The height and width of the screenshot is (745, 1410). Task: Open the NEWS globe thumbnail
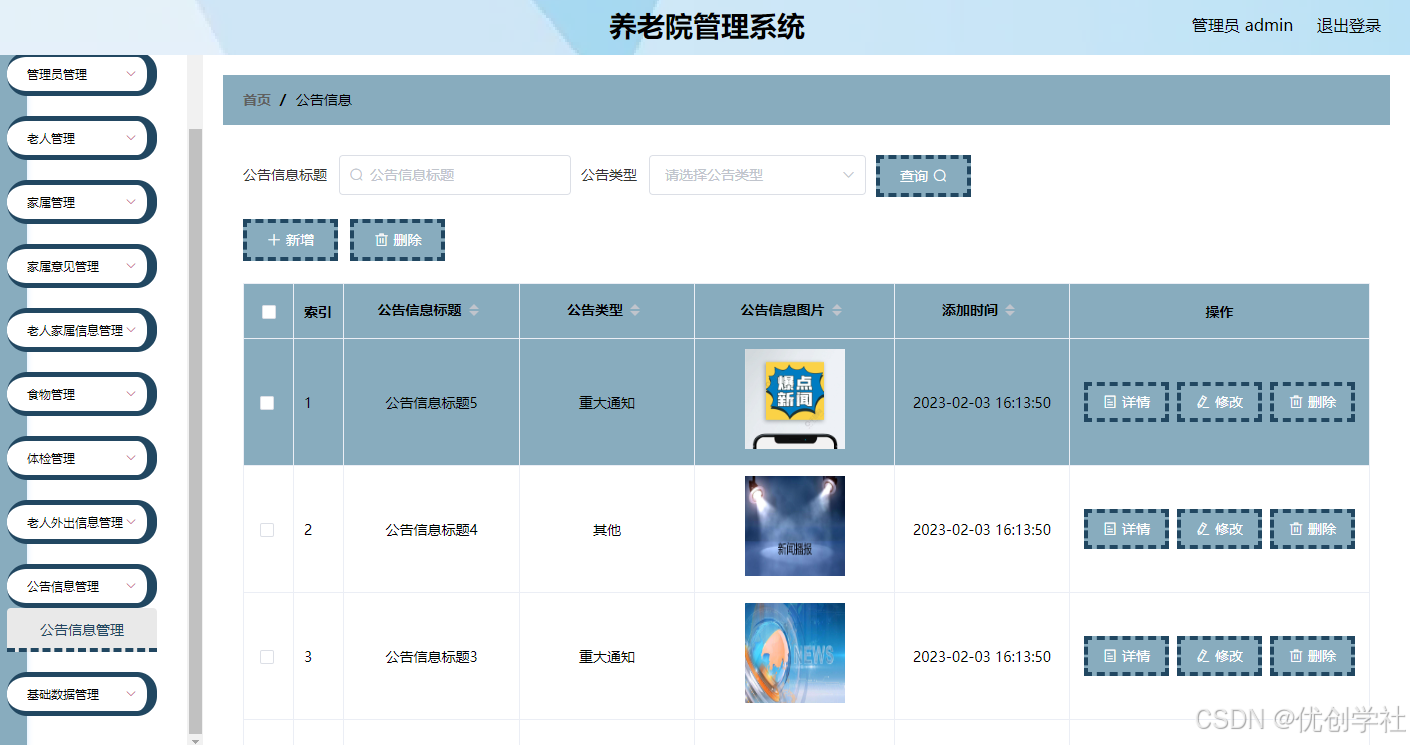(x=795, y=653)
